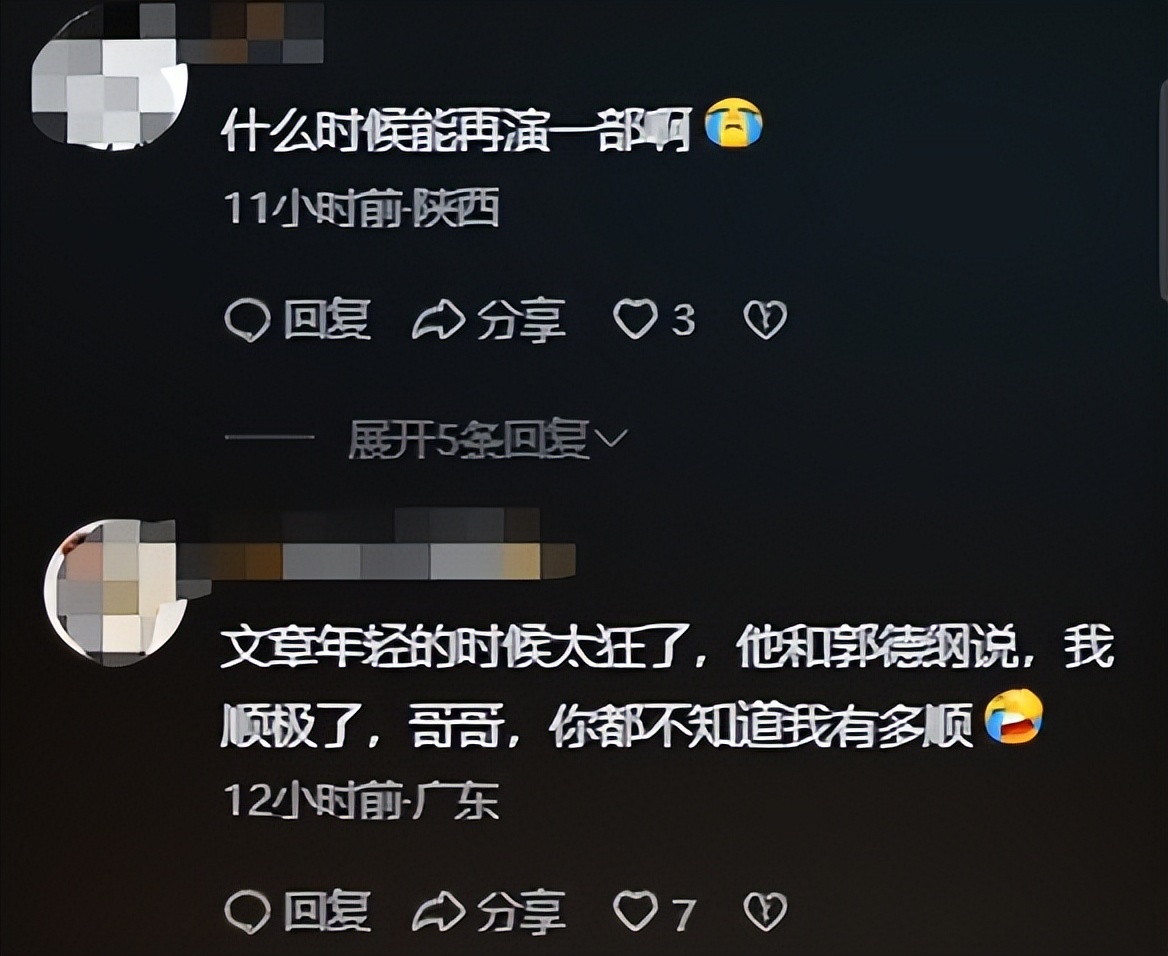This screenshot has width=1168, height=956.
Task: Click share arrow icon on Guangdong comment
Action: (x=438, y=911)
